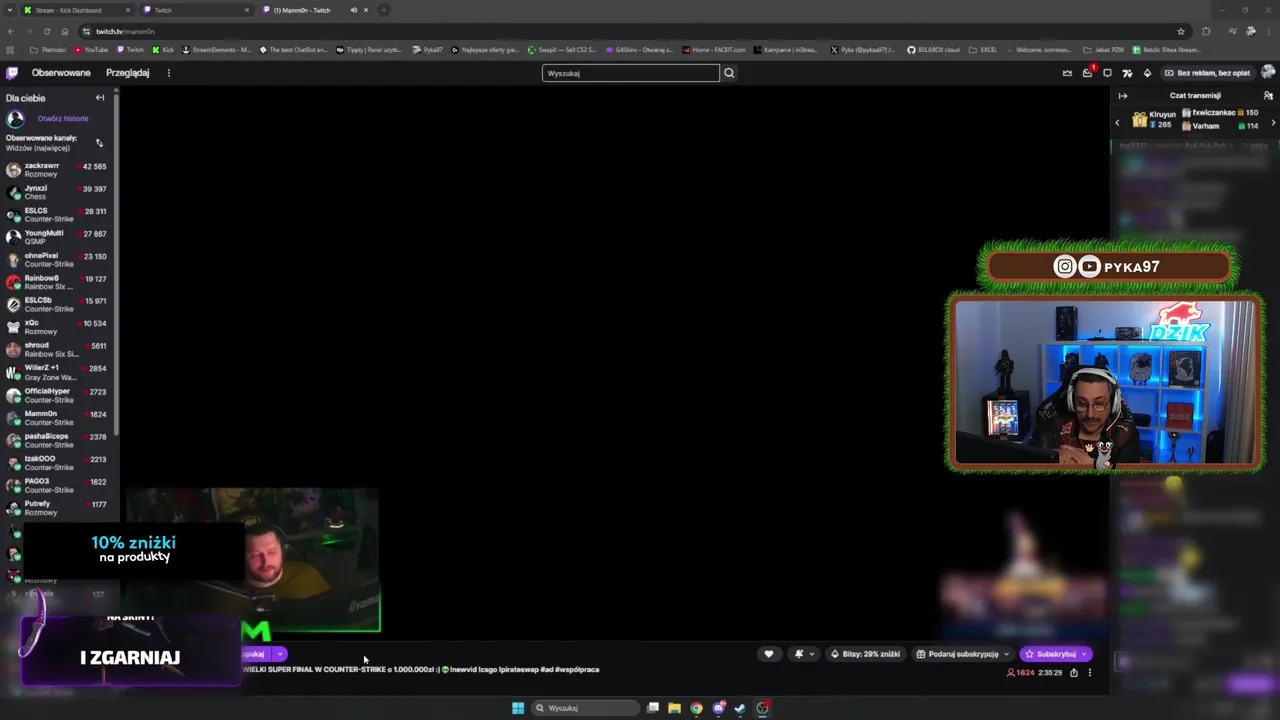Open the Twitch home logo
Viewport: 1280px width, 720px height.
12,73
